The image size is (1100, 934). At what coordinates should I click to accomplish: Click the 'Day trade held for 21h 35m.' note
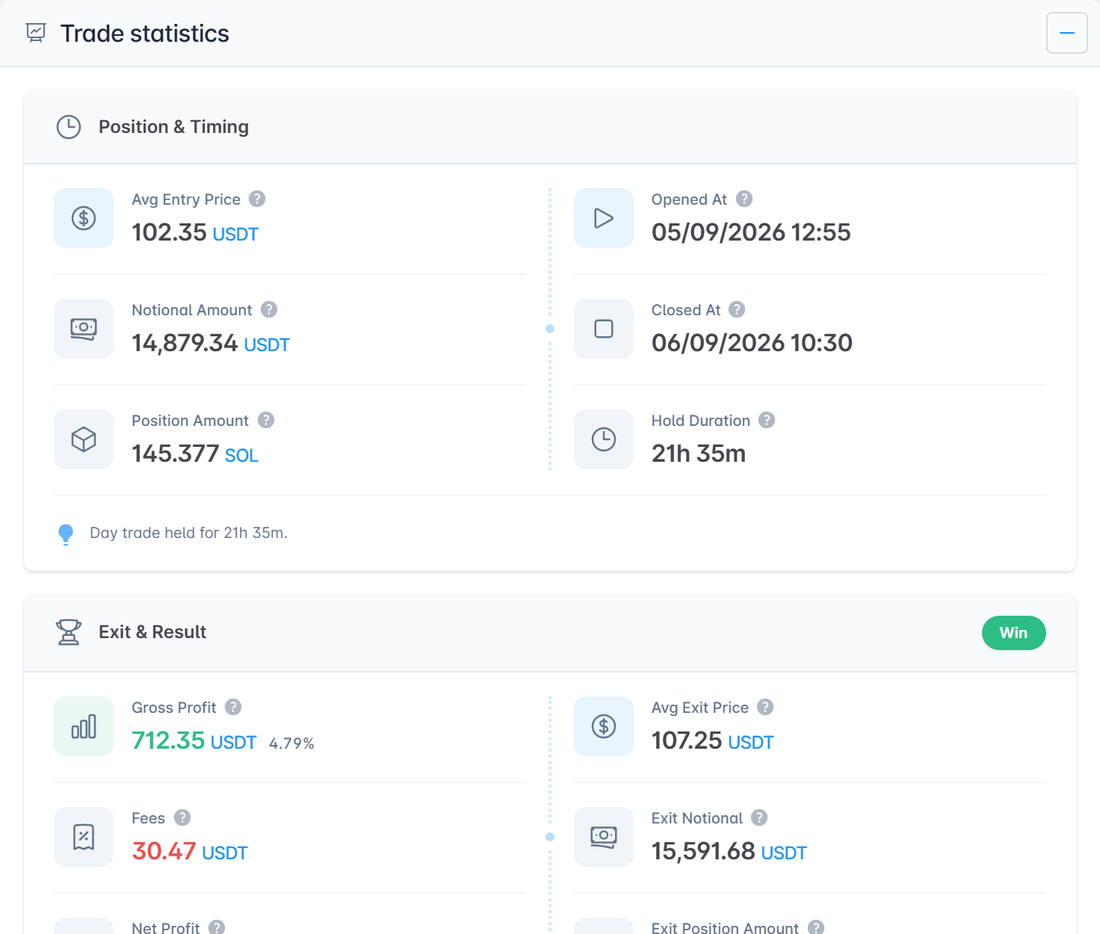pos(188,533)
